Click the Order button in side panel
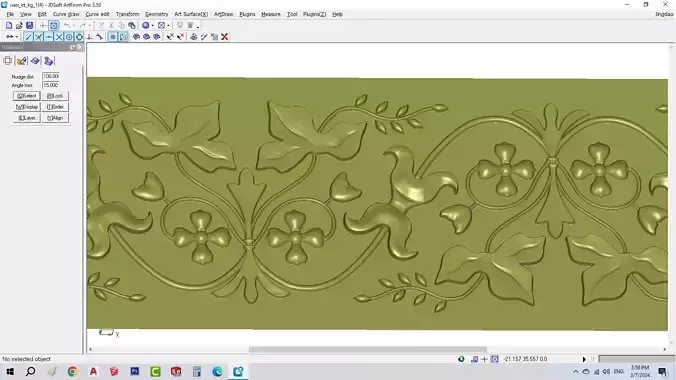Viewport: 676px width, 380px height. [x=55, y=107]
